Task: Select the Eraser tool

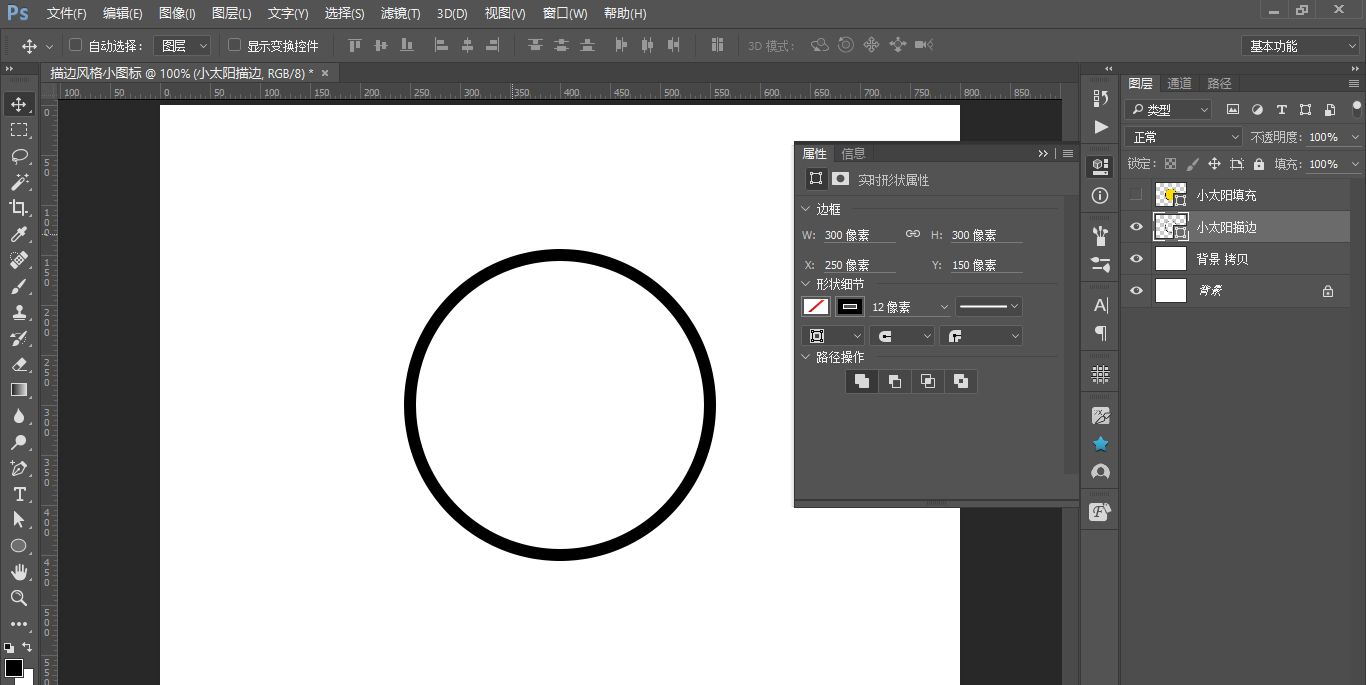Action: click(x=19, y=364)
